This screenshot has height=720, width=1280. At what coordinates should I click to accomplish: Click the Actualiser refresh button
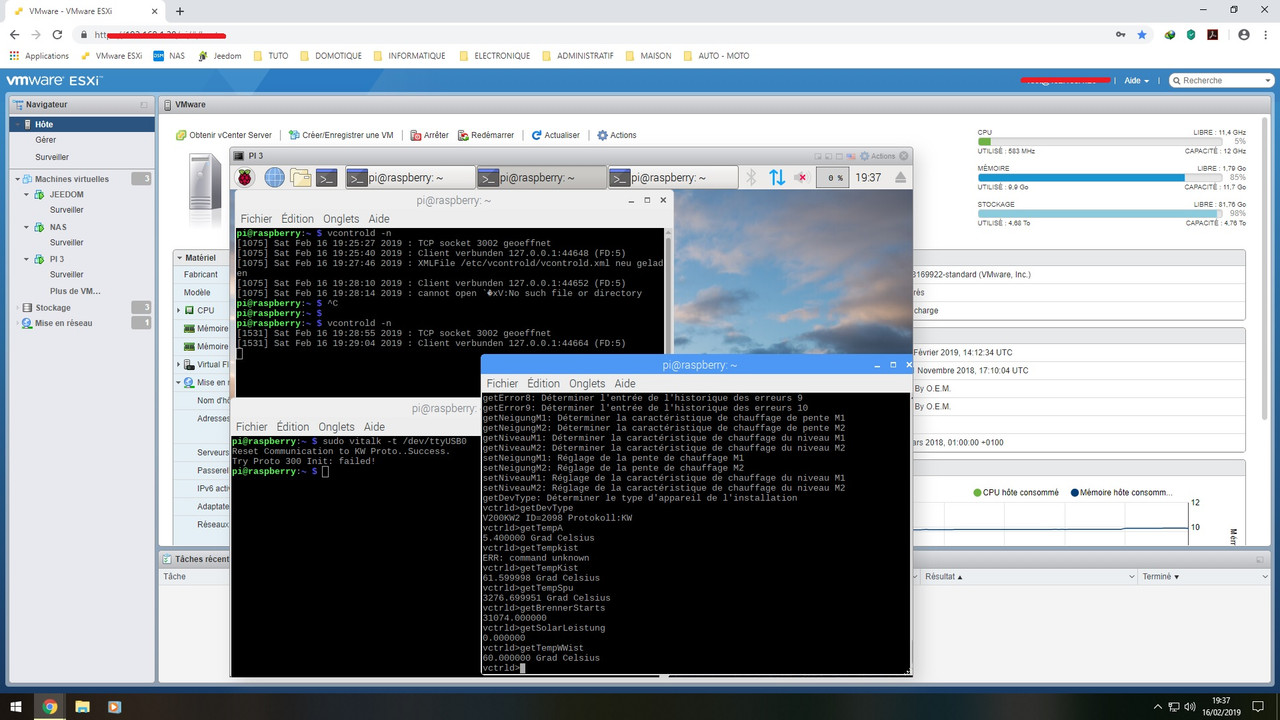click(555, 135)
